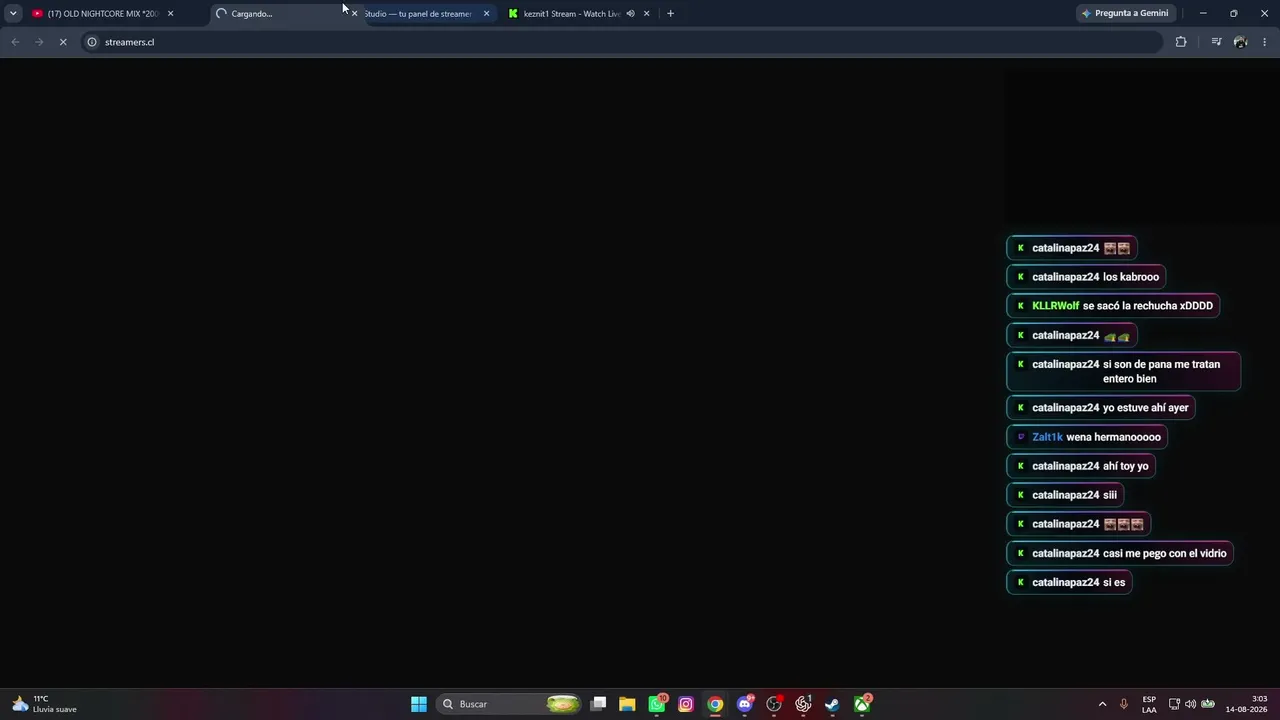Screen dimensions: 1280x720
Task: Open a new browser tab
Action: (670, 13)
